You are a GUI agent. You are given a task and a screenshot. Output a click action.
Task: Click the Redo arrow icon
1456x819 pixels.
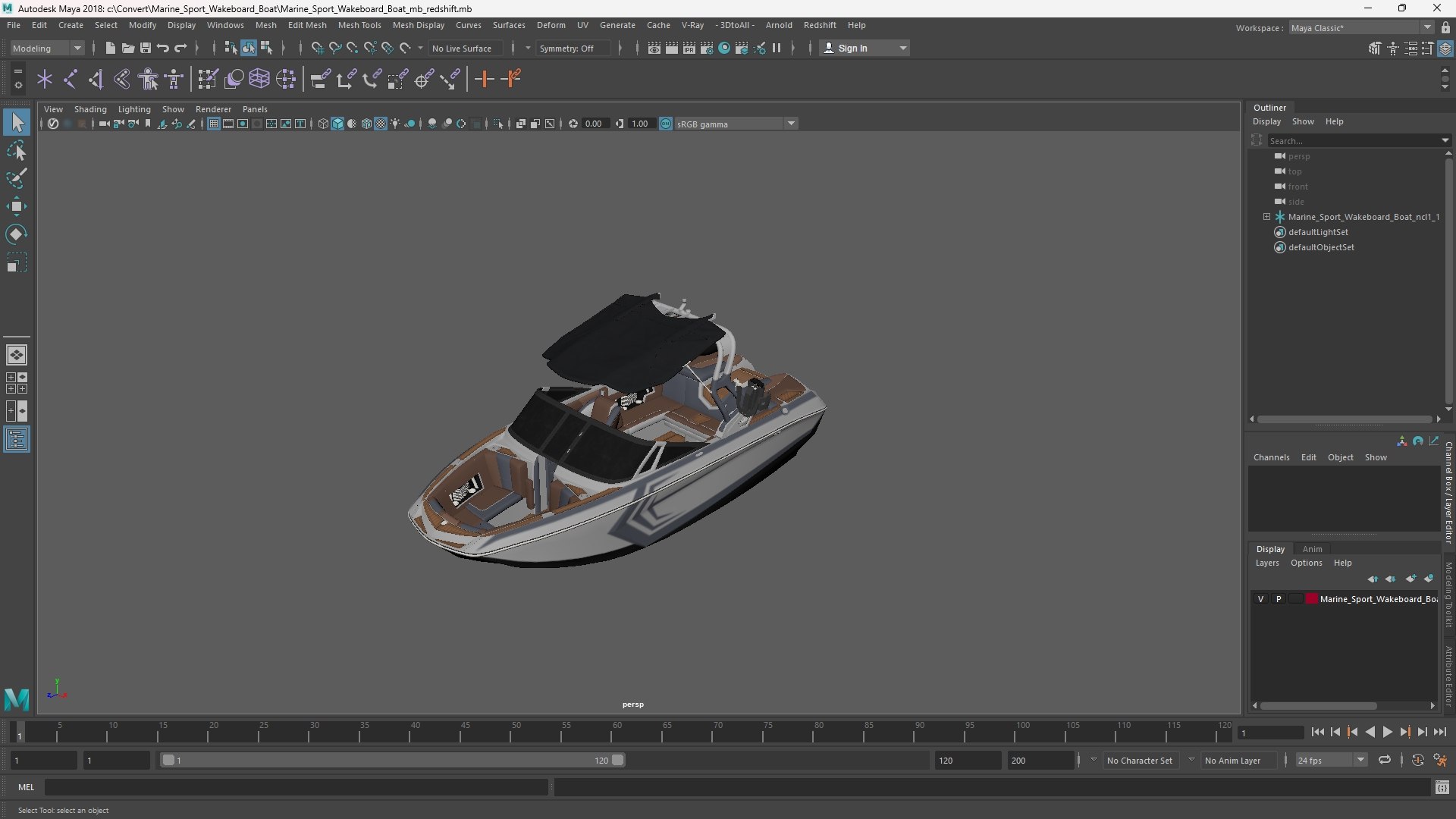click(180, 48)
